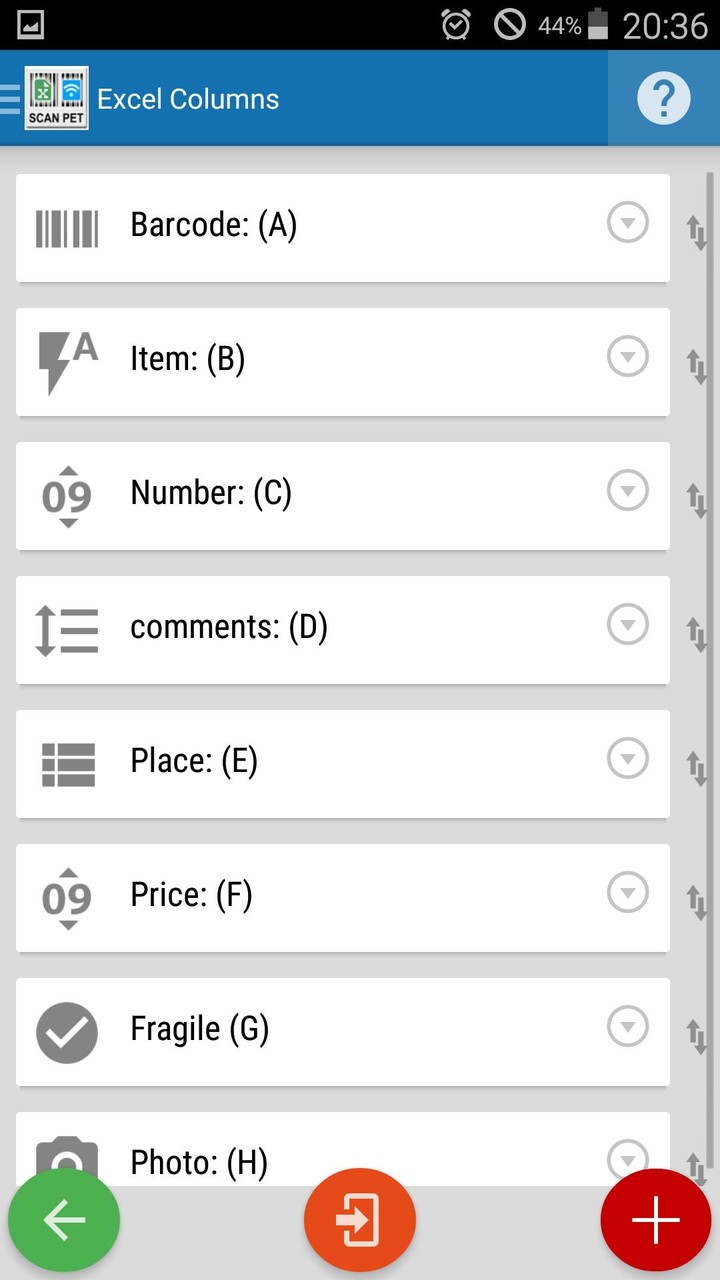
Task: Expand the Place column dropdown arrow
Action: pyautogui.click(x=628, y=759)
